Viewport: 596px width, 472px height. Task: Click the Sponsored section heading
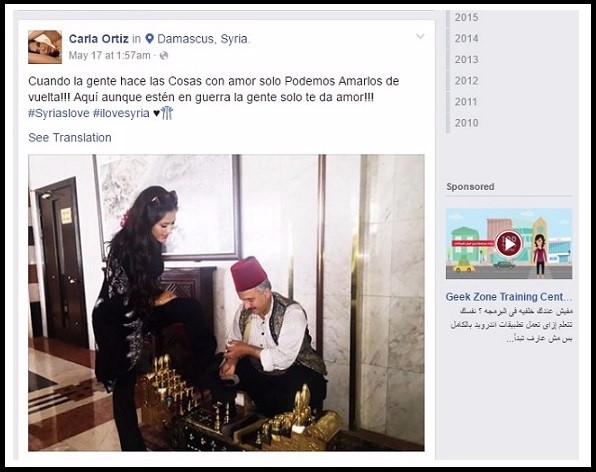pos(470,187)
